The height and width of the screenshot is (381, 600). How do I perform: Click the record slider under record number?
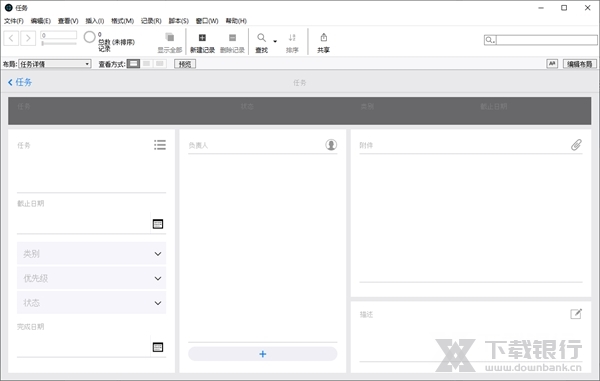pyautogui.click(x=59, y=44)
